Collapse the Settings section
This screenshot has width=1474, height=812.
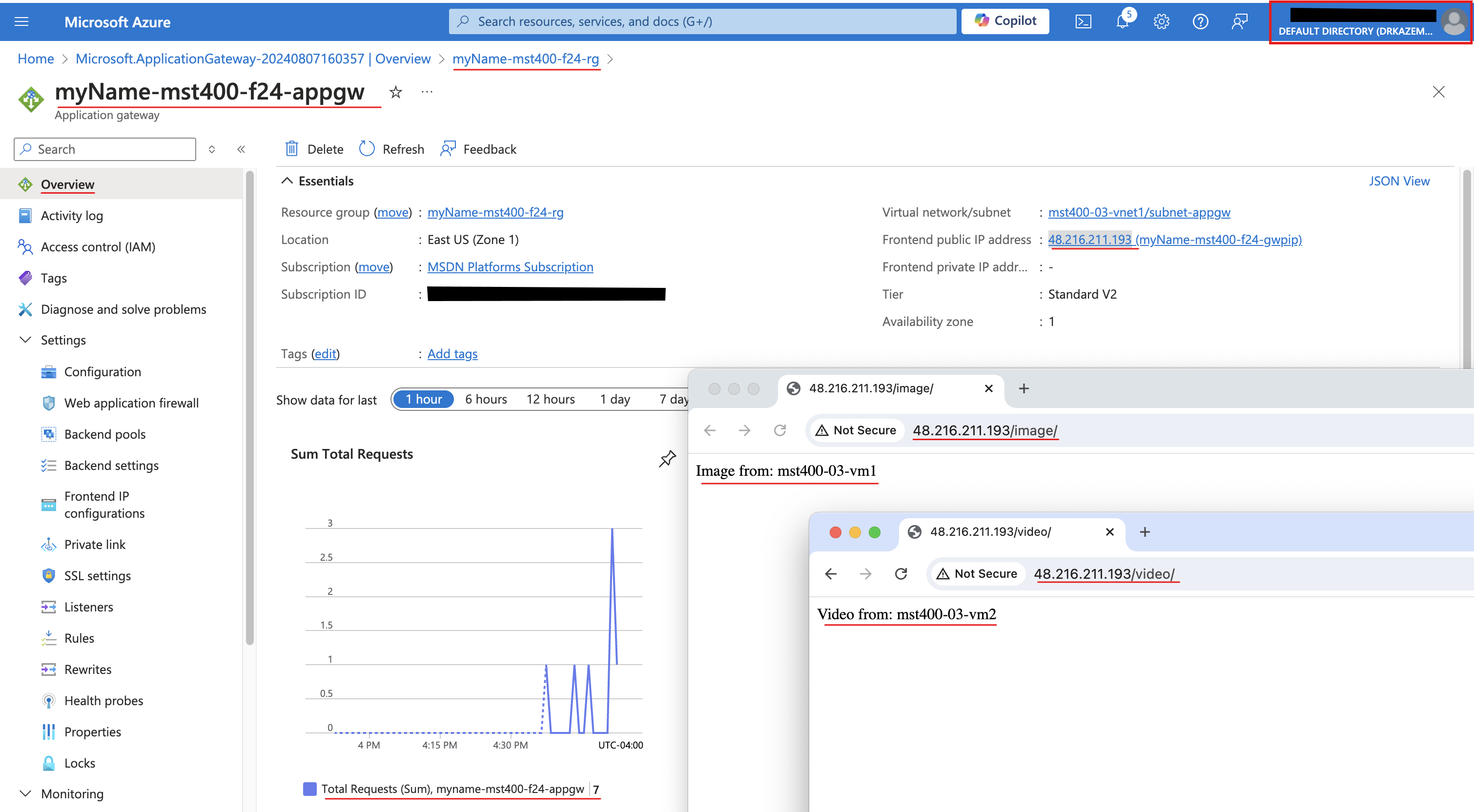[25, 340]
